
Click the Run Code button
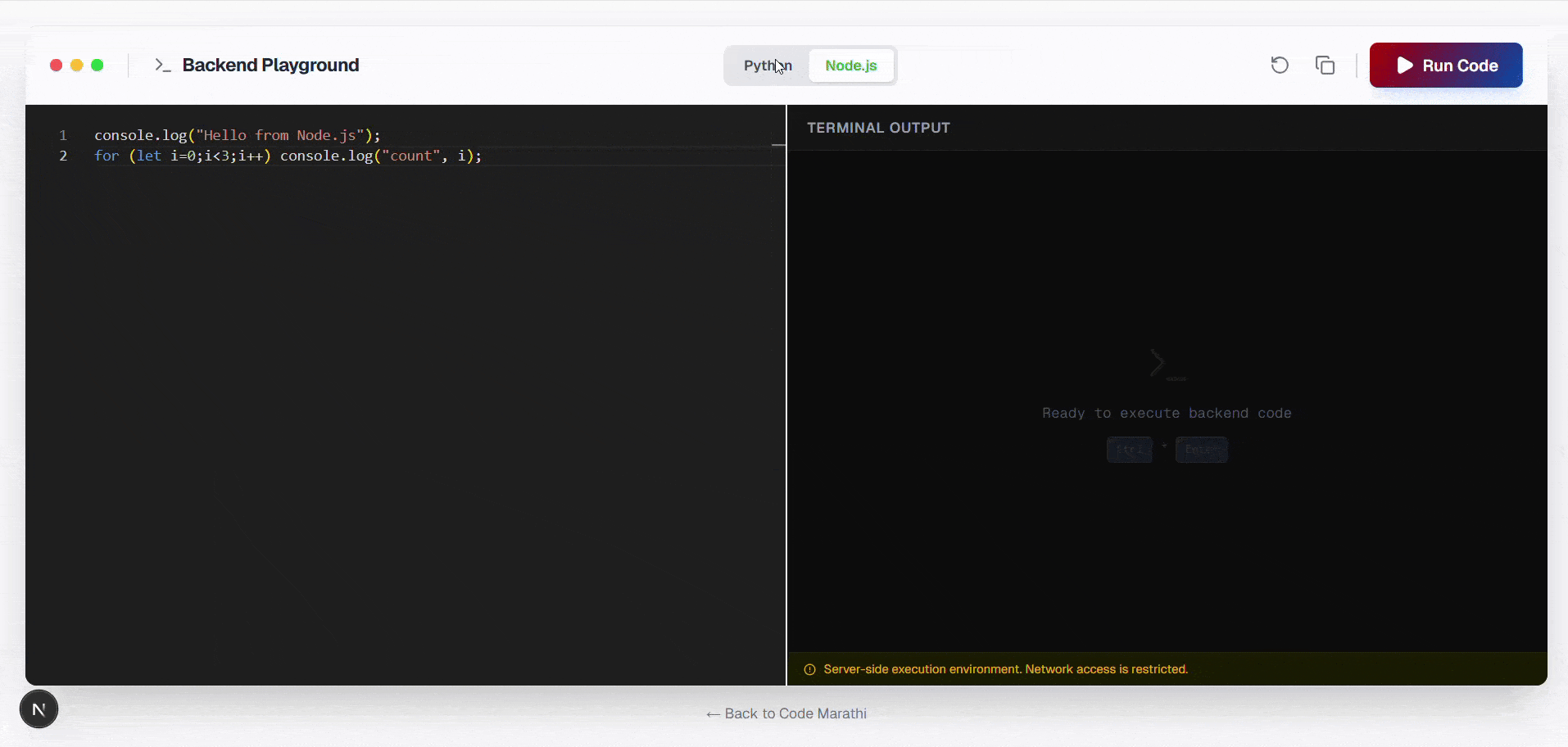pyautogui.click(x=1444, y=65)
